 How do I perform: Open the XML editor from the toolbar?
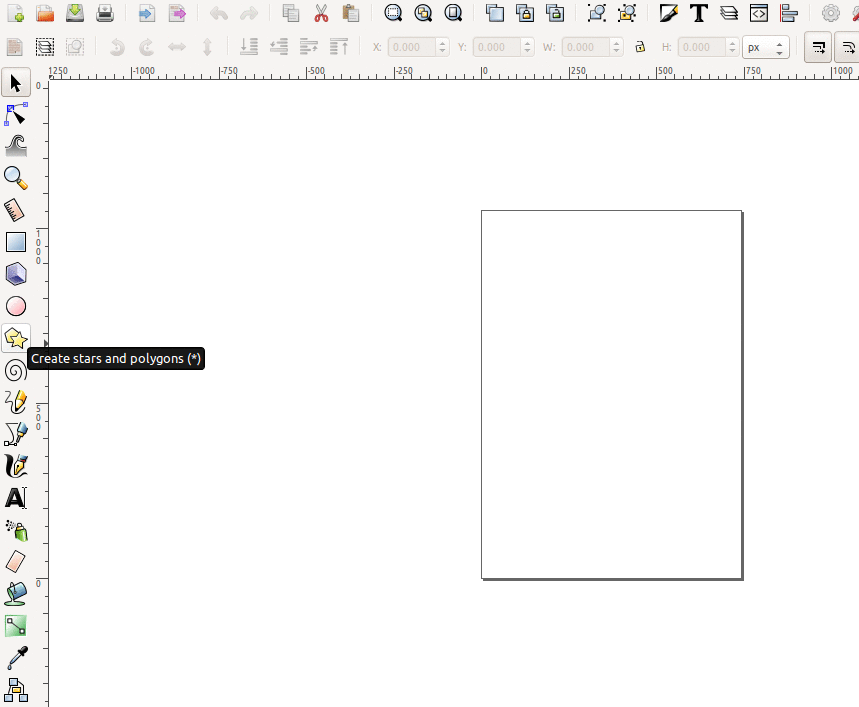[x=760, y=13]
